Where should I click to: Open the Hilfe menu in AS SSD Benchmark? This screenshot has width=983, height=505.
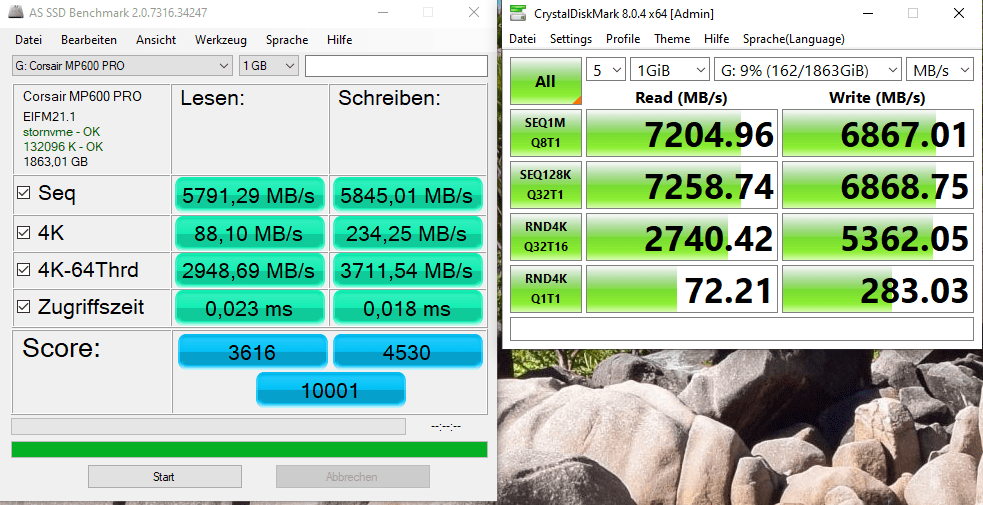coord(339,39)
